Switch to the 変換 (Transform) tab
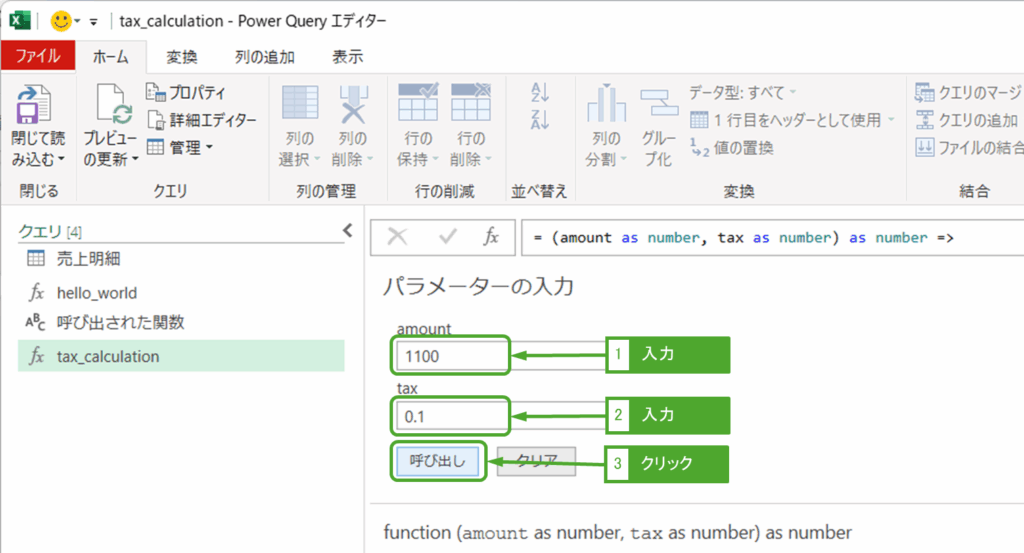This screenshot has height=553, width=1024. 182,57
